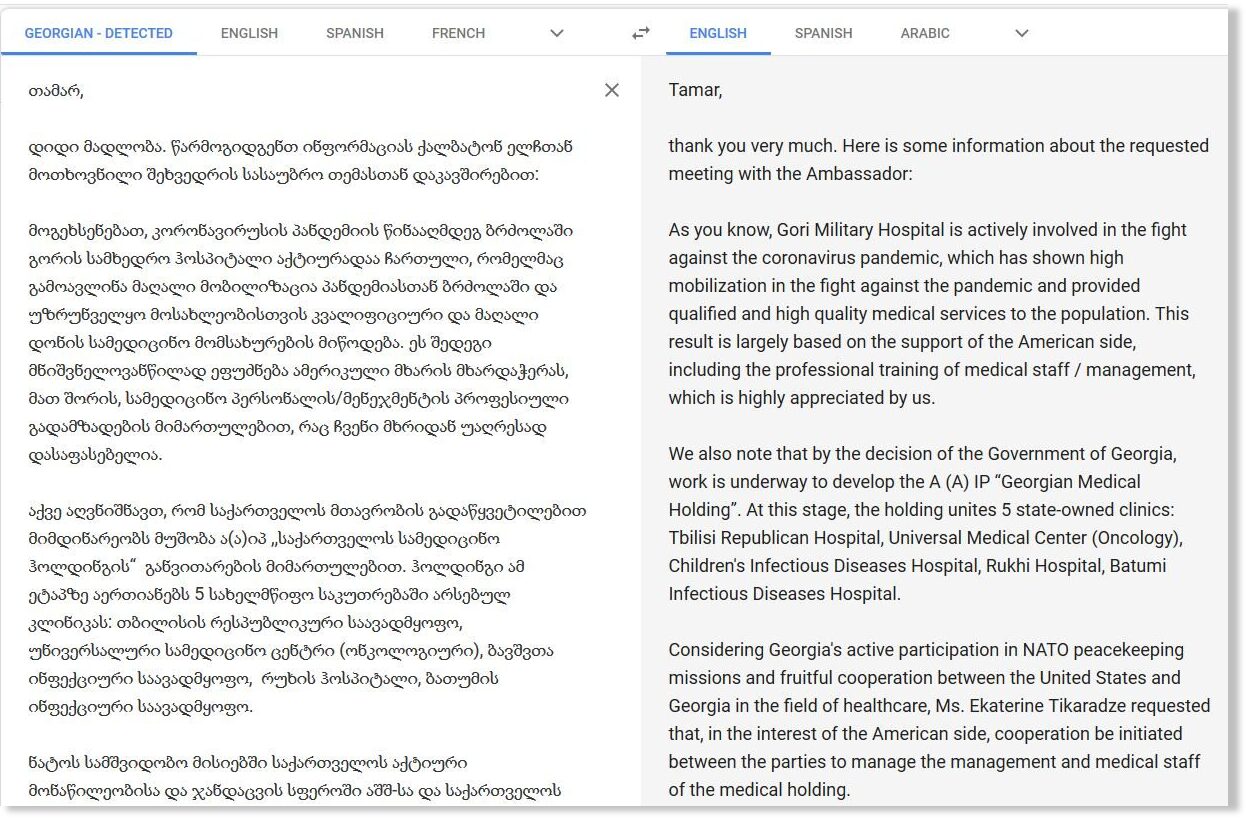Viewport: 1246px width, 820px height.
Task: Select the Georgian - Detected source tab
Action: pos(98,33)
